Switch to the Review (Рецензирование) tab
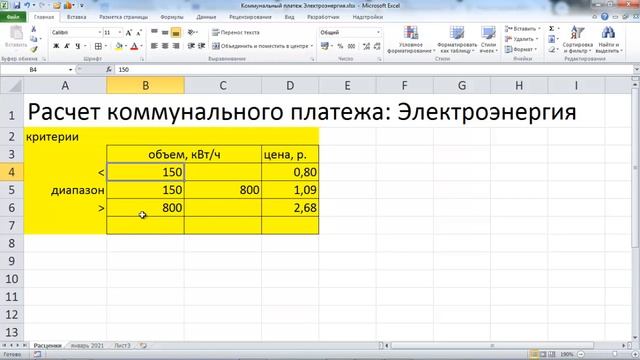 [250, 17]
